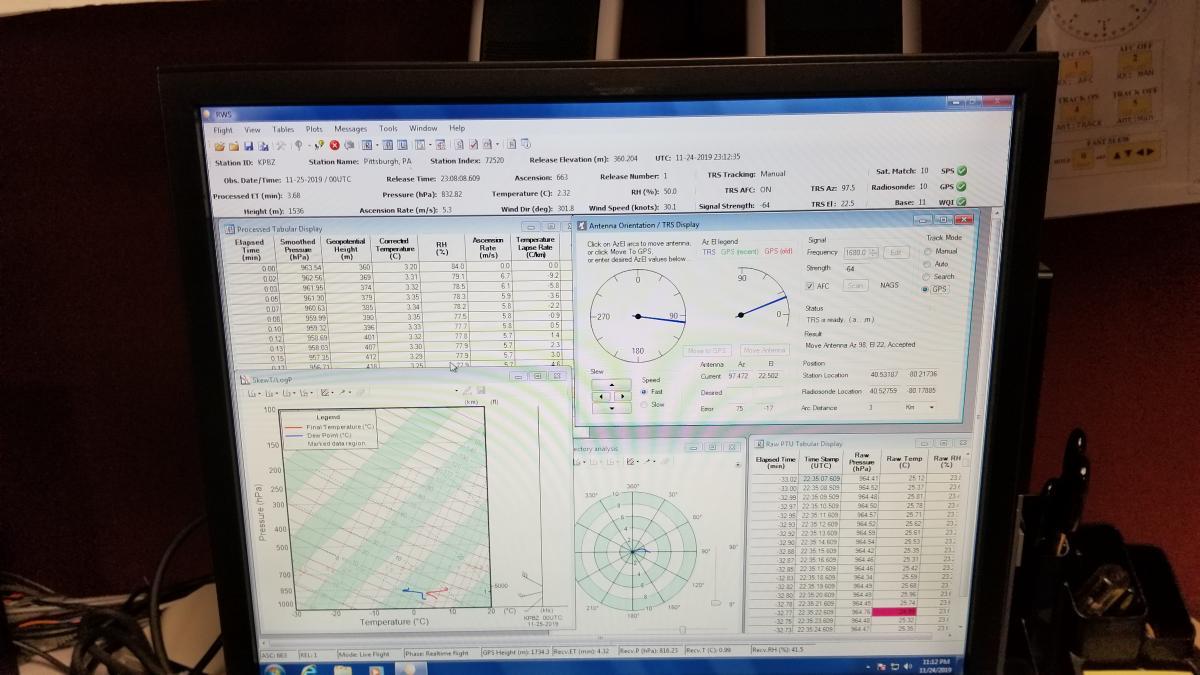Screen dimensions: 1200x675
Task: Toggle the AFC checkbox
Action: point(810,286)
